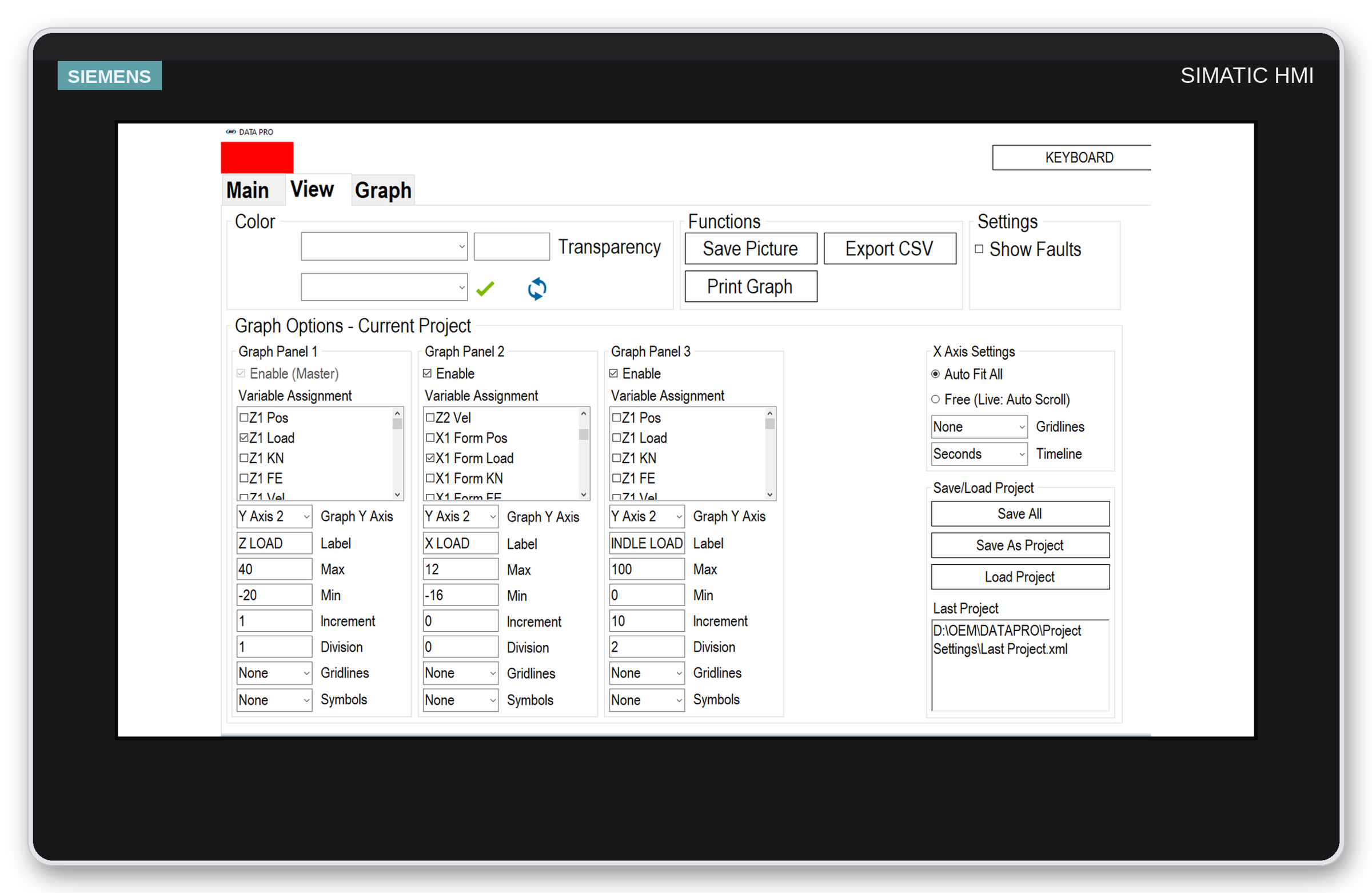
Task: Open Graph Y Axis dropdown in Panel 3
Action: coord(647,517)
